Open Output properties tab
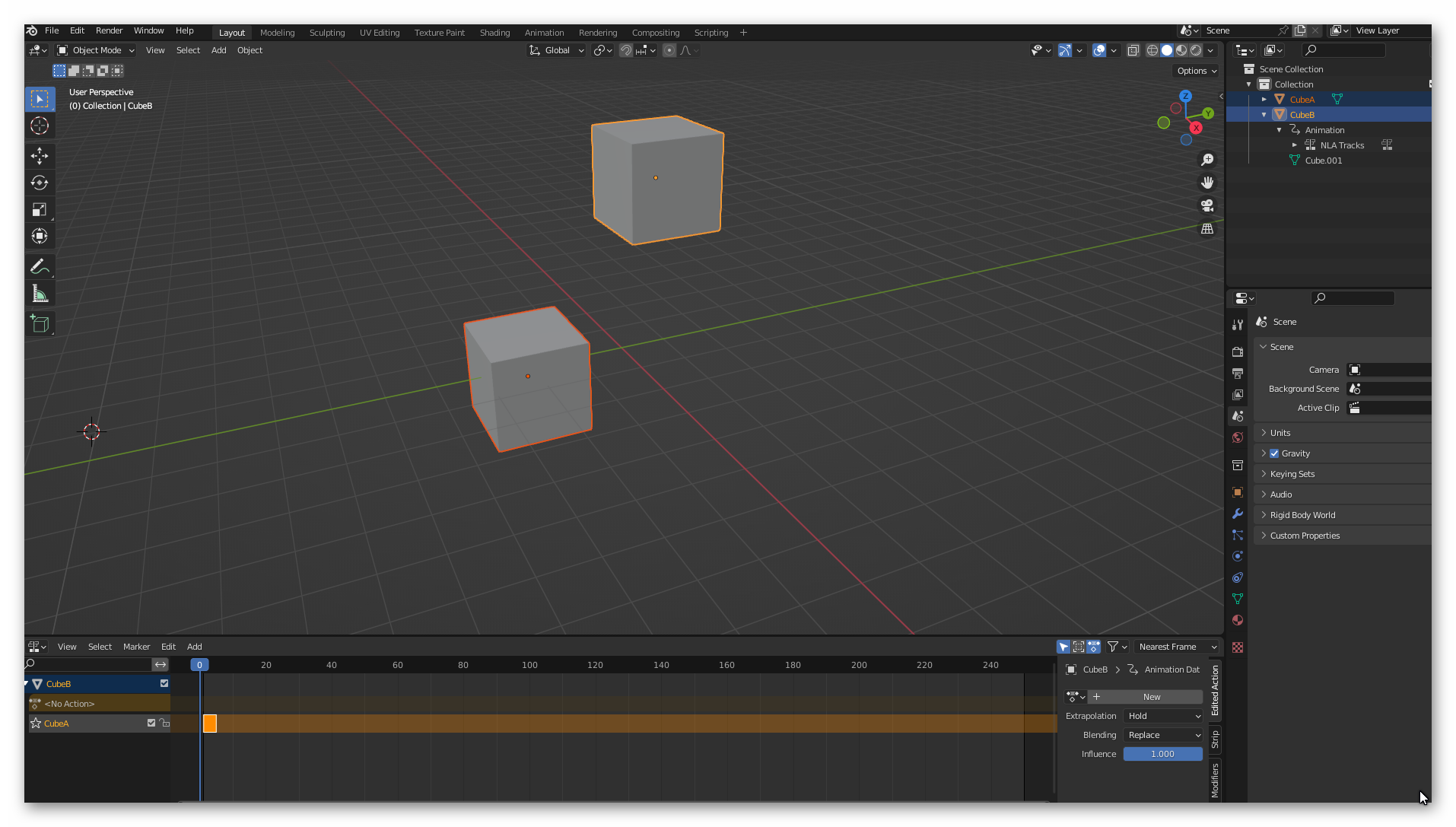The width and height of the screenshot is (1456, 827). pos(1238,374)
